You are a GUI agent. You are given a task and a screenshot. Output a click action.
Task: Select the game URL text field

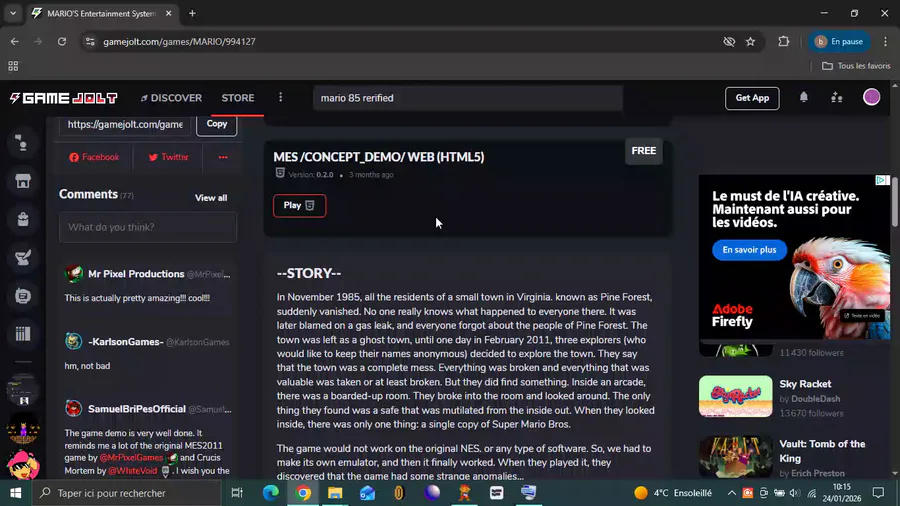[x=125, y=124]
